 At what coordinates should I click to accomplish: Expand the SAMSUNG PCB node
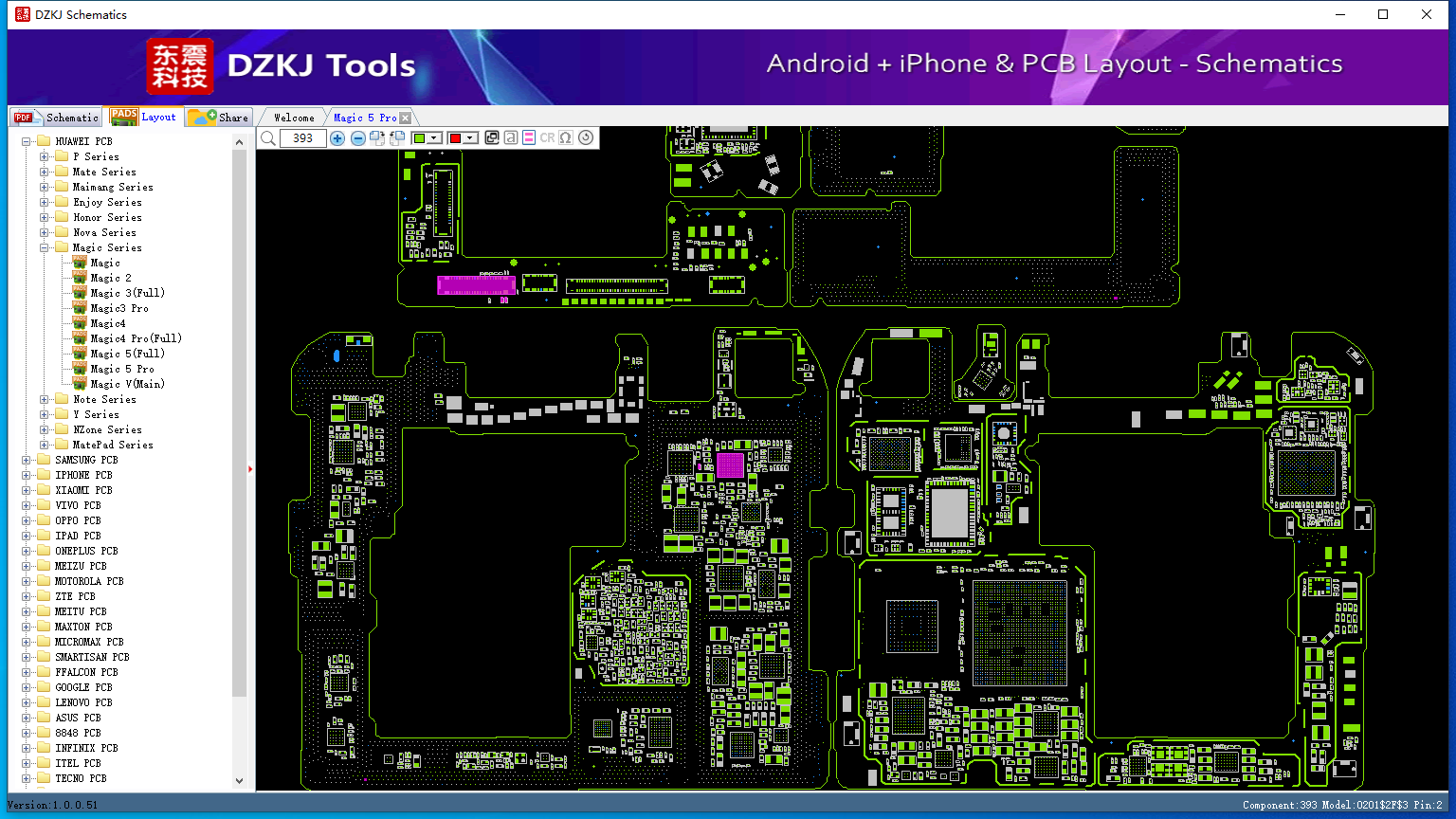coord(27,460)
